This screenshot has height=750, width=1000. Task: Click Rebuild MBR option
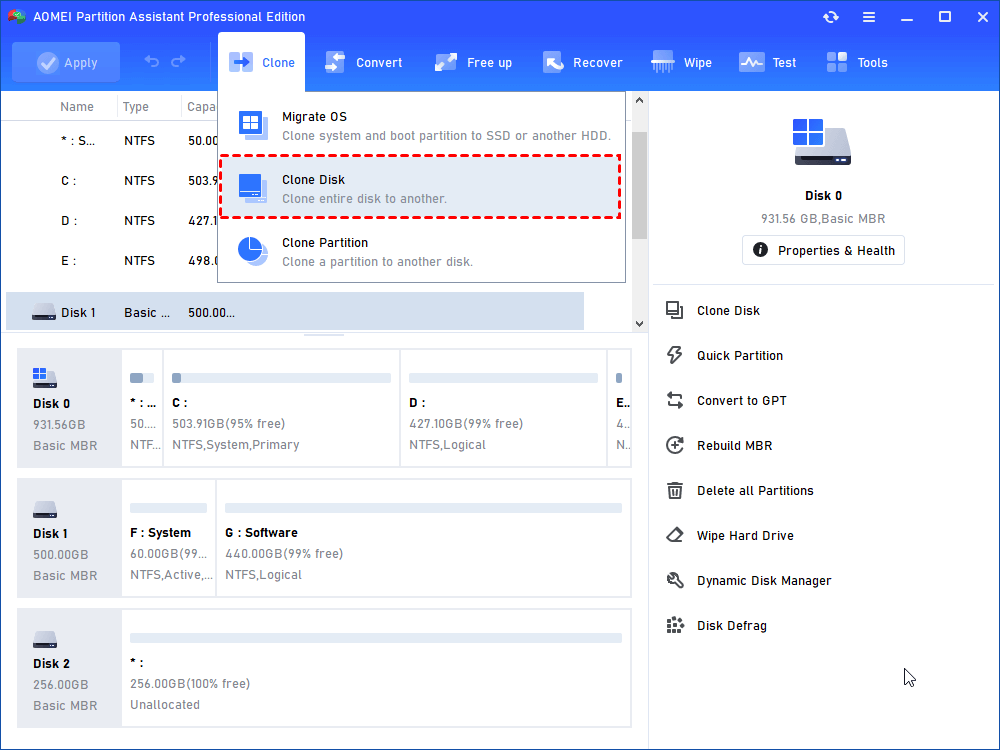coord(734,446)
